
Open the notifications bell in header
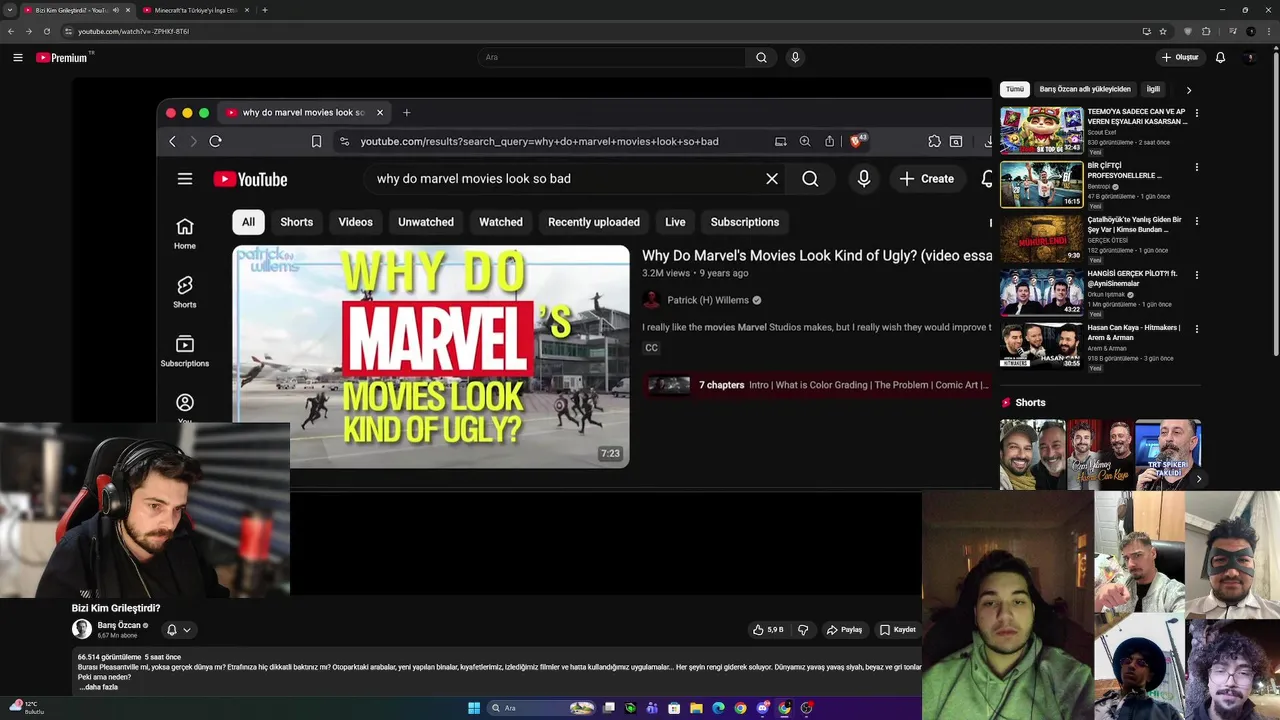pos(1220,57)
